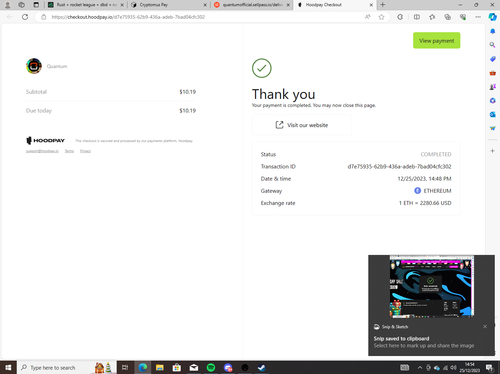Open the profile icon in title bar
Image resolution: width=500 pixels, height=374 pixels.
(8, 5)
